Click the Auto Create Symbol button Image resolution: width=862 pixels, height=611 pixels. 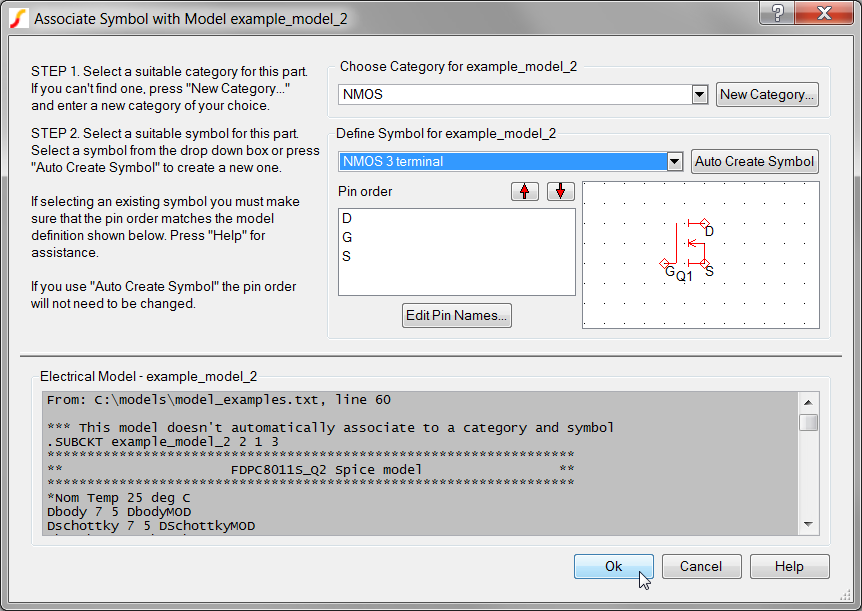click(755, 161)
